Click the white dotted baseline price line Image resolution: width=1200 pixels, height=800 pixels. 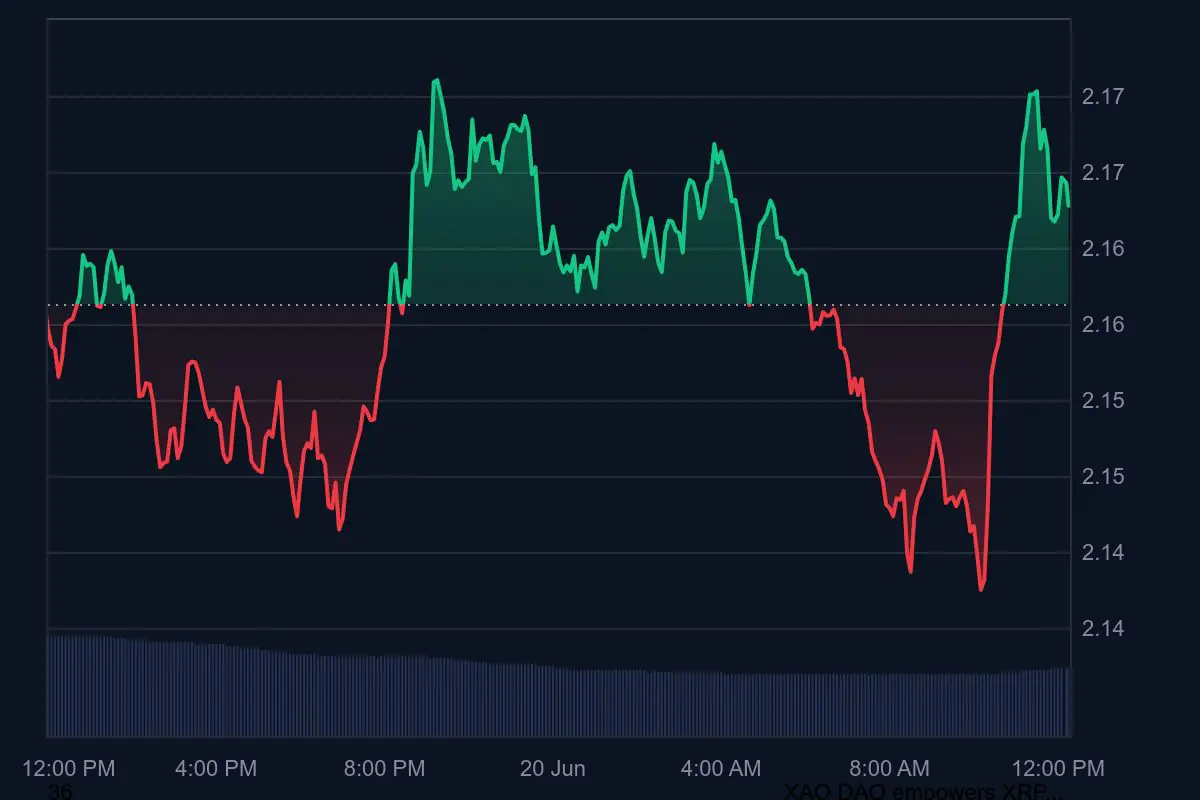pyautogui.click(x=600, y=304)
